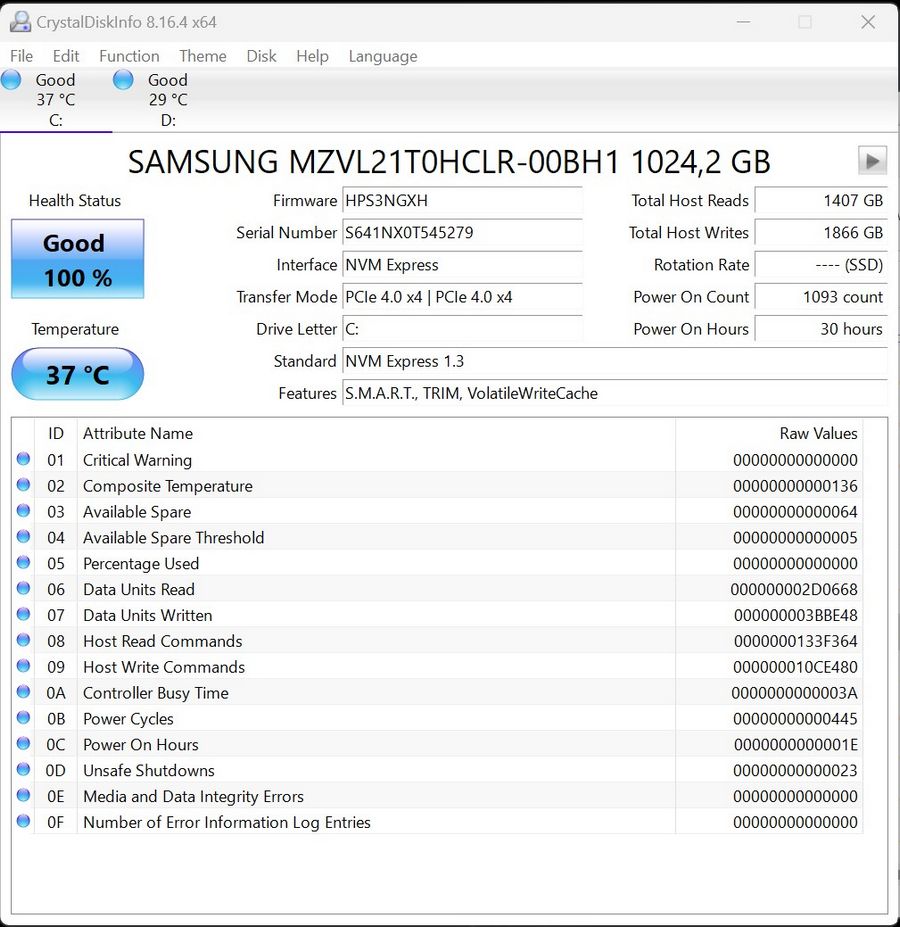Click the status orb for Unsafe Shutdowns
900x927 pixels.
click(24, 769)
